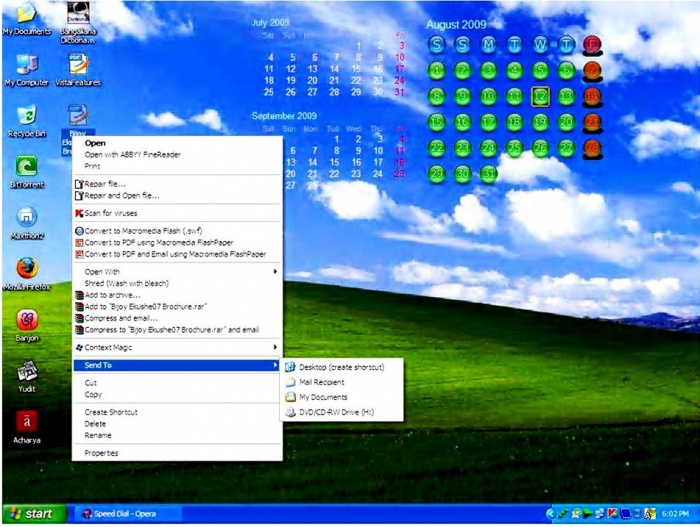The width and height of the screenshot is (700, 527).
Task: Choose Compress to "Bijoy Ekushe07 Brochure.rar" and email
Action: [177, 330]
